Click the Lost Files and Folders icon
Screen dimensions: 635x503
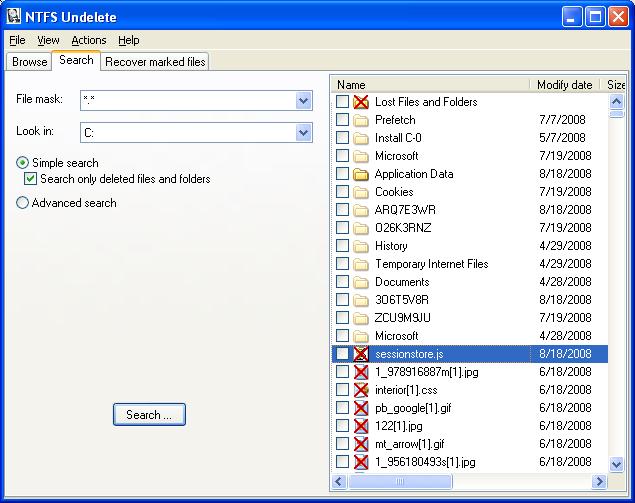[x=361, y=102]
